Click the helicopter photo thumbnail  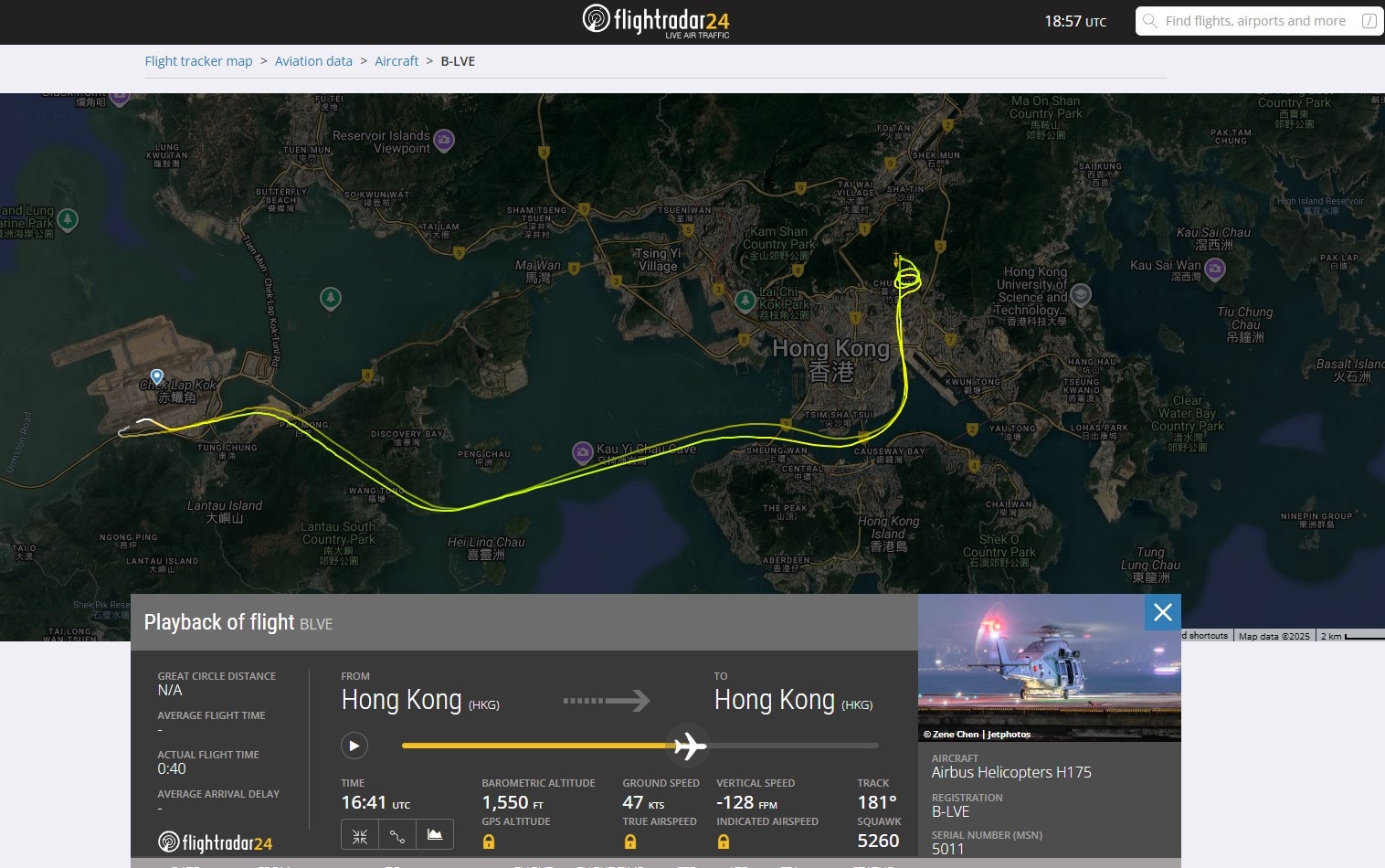[x=1049, y=668]
